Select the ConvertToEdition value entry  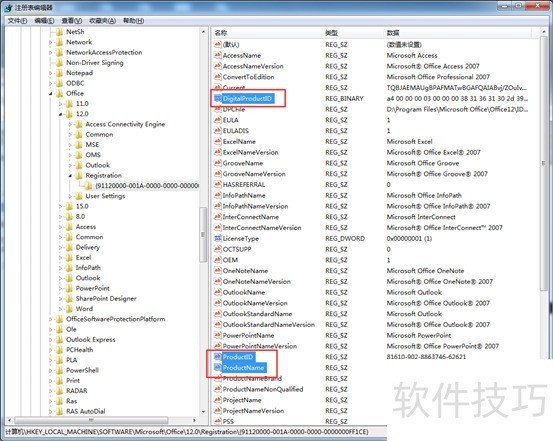tap(248, 77)
